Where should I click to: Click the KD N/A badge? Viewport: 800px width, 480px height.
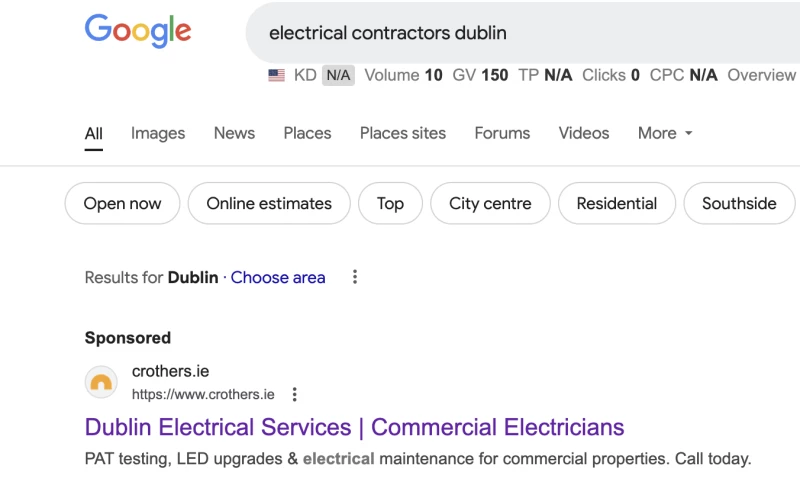coord(338,75)
